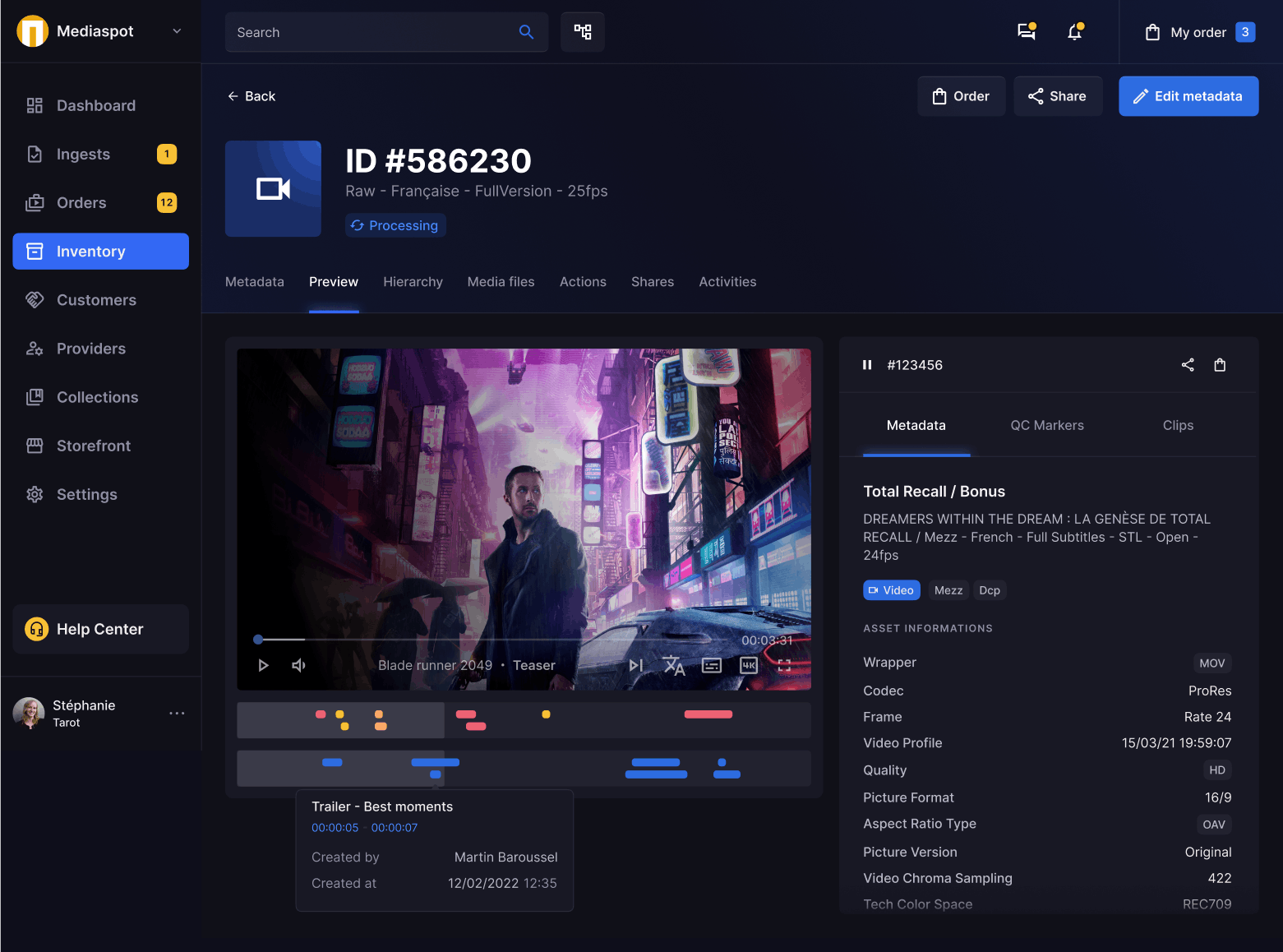
Task: Add asset #123456 to order
Action: [x=1220, y=365]
